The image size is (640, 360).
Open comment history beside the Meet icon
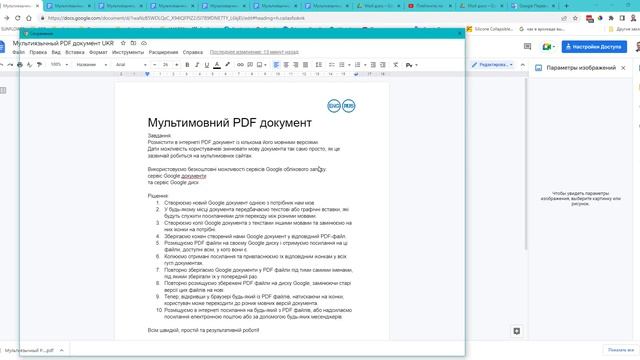click(527, 47)
